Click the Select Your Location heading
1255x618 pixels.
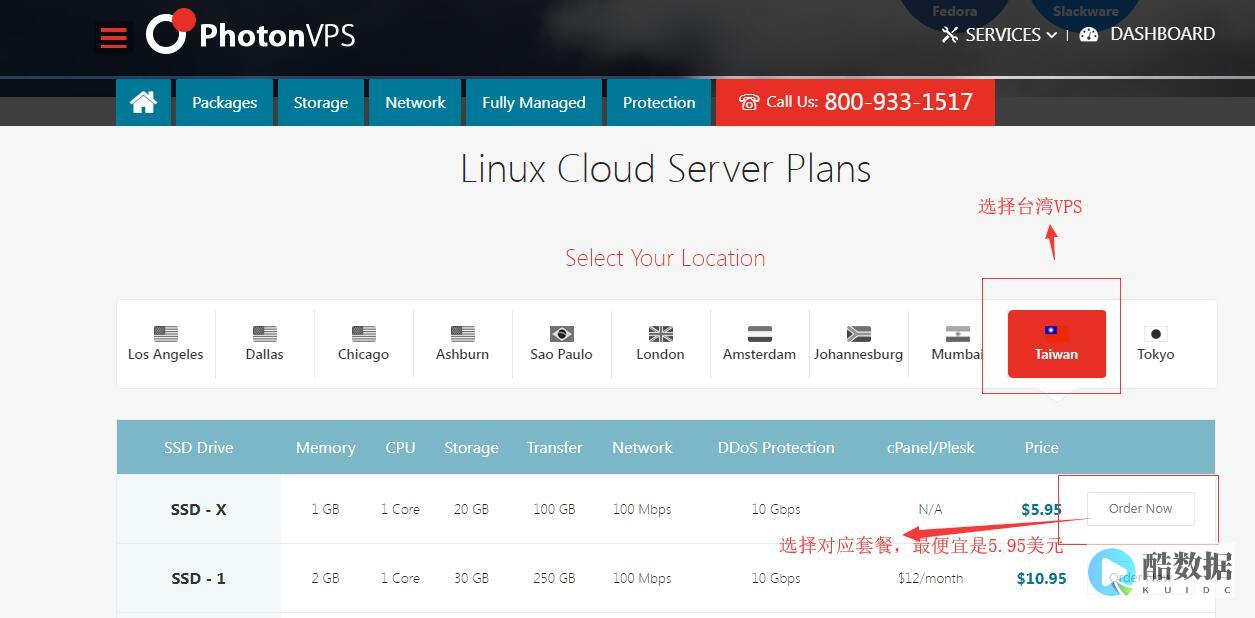click(665, 258)
